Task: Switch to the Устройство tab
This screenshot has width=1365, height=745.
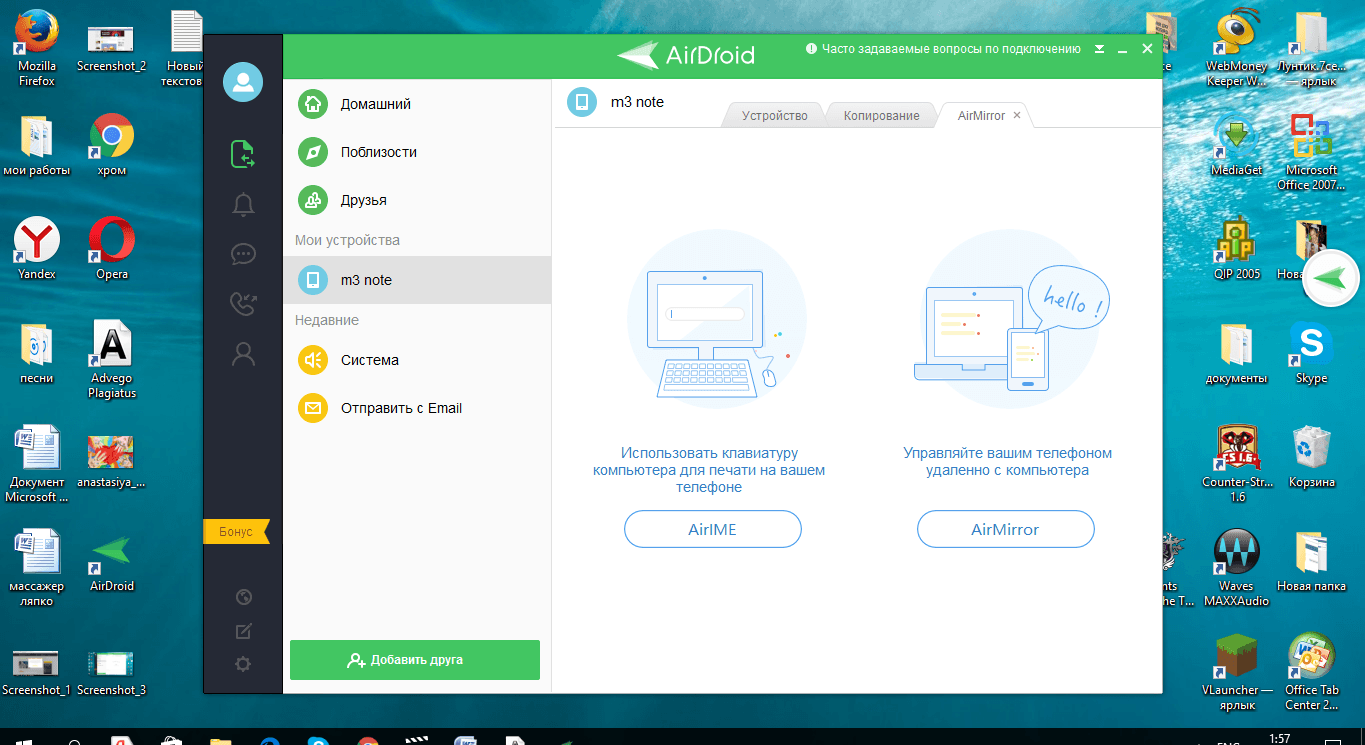Action: (x=774, y=116)
